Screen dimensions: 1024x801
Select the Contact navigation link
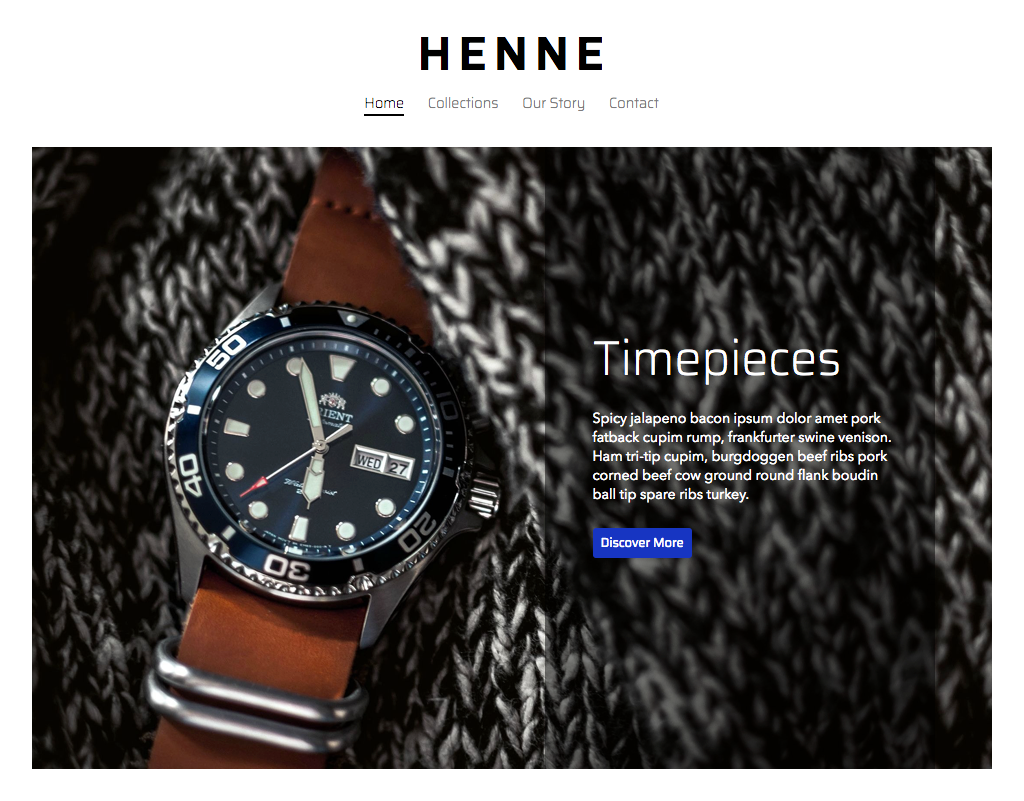(x=633, y=103)
